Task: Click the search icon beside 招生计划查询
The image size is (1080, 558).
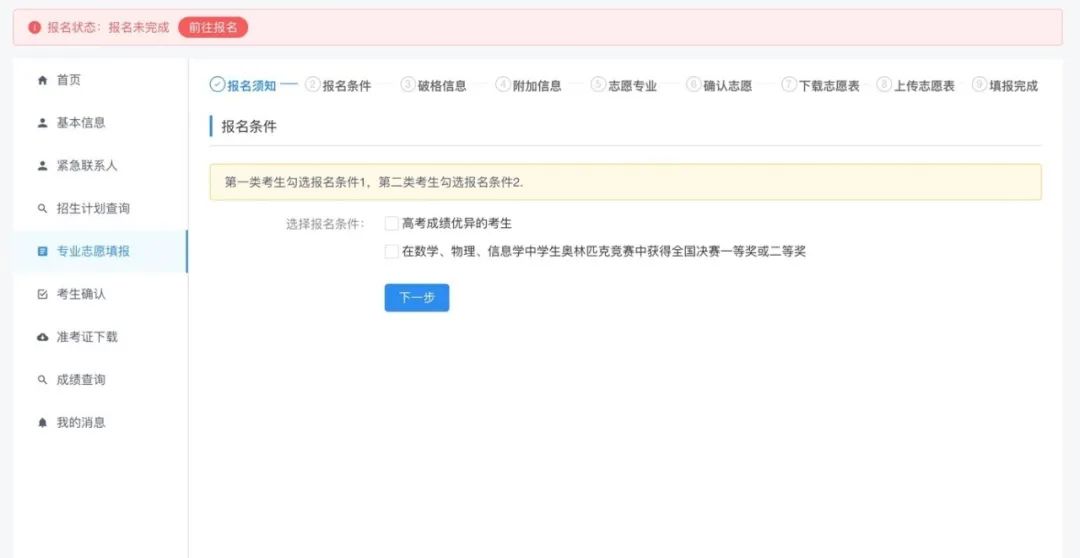Action: click(43, 209)
